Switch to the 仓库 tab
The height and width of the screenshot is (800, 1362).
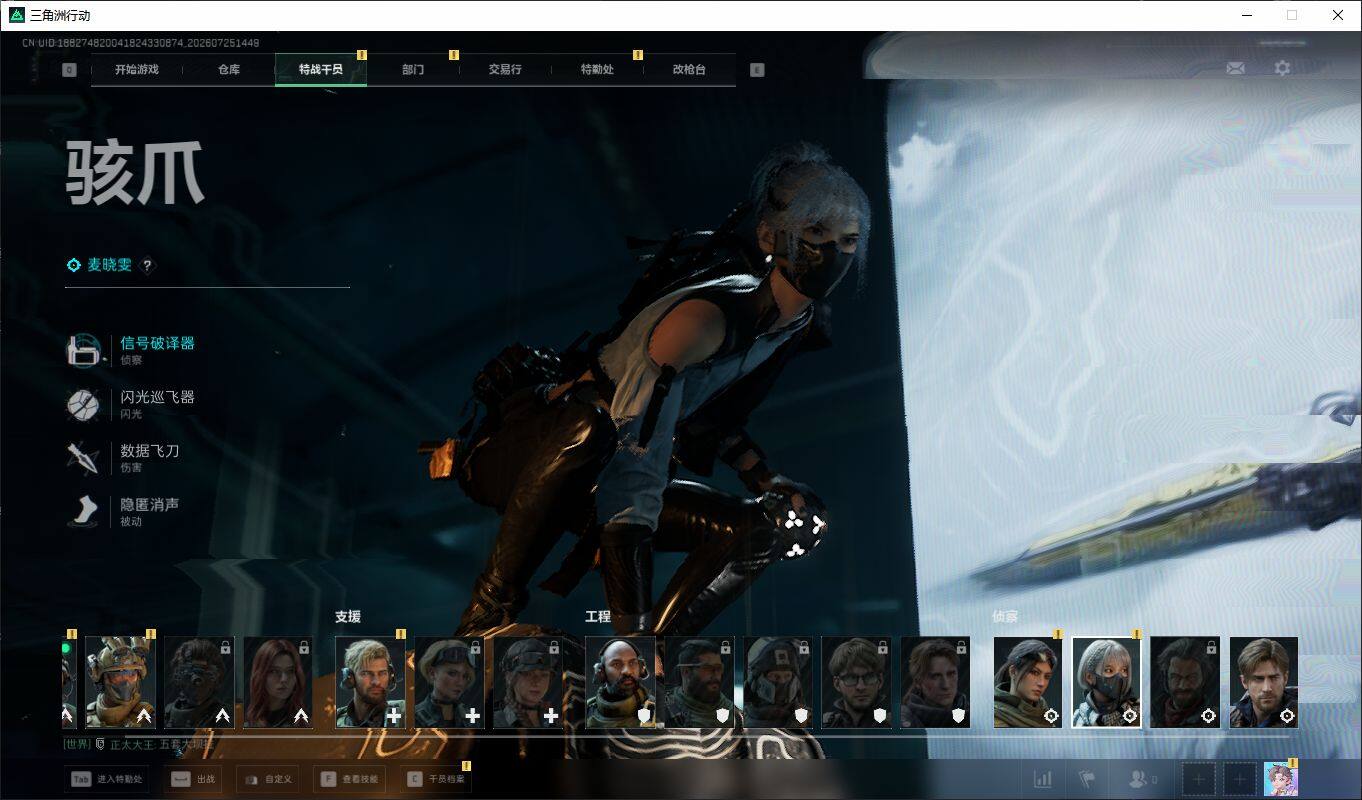coord(229,70)
